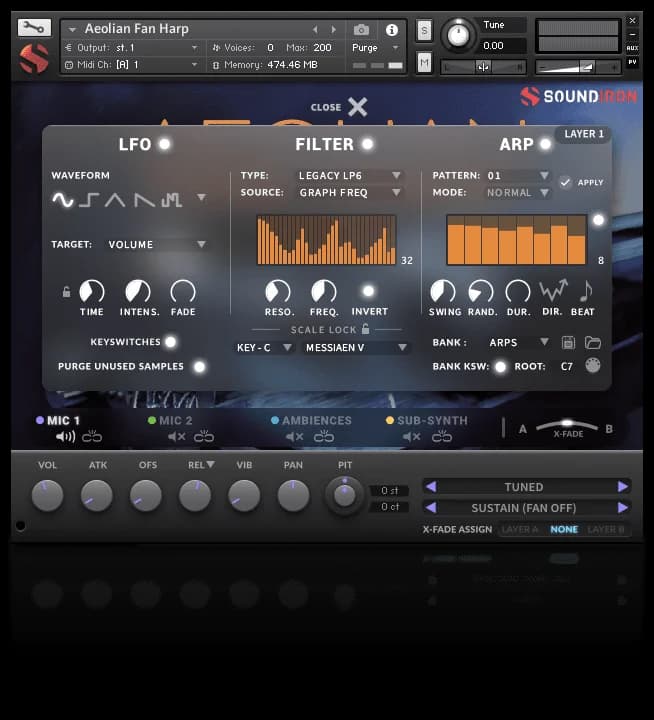
Task: Select the sine wave LFO waveform
Action: (63, 200)
